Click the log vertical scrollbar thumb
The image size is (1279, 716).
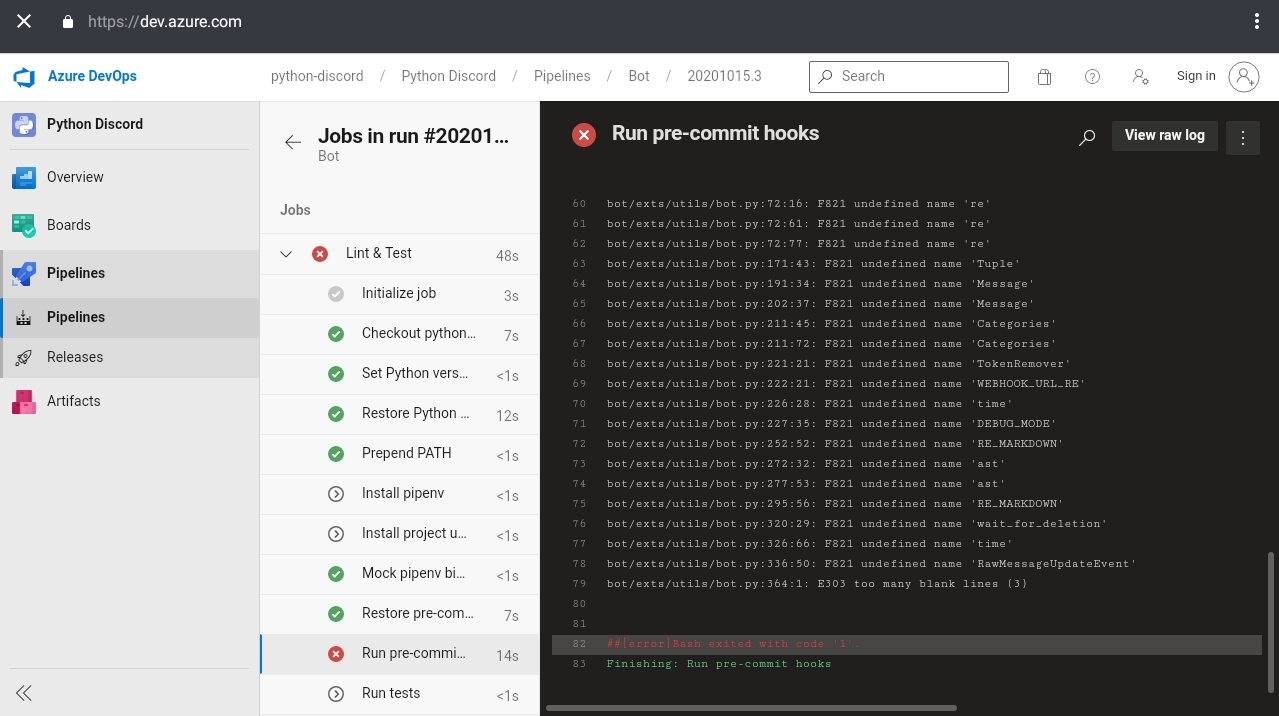click(1272, 623)
